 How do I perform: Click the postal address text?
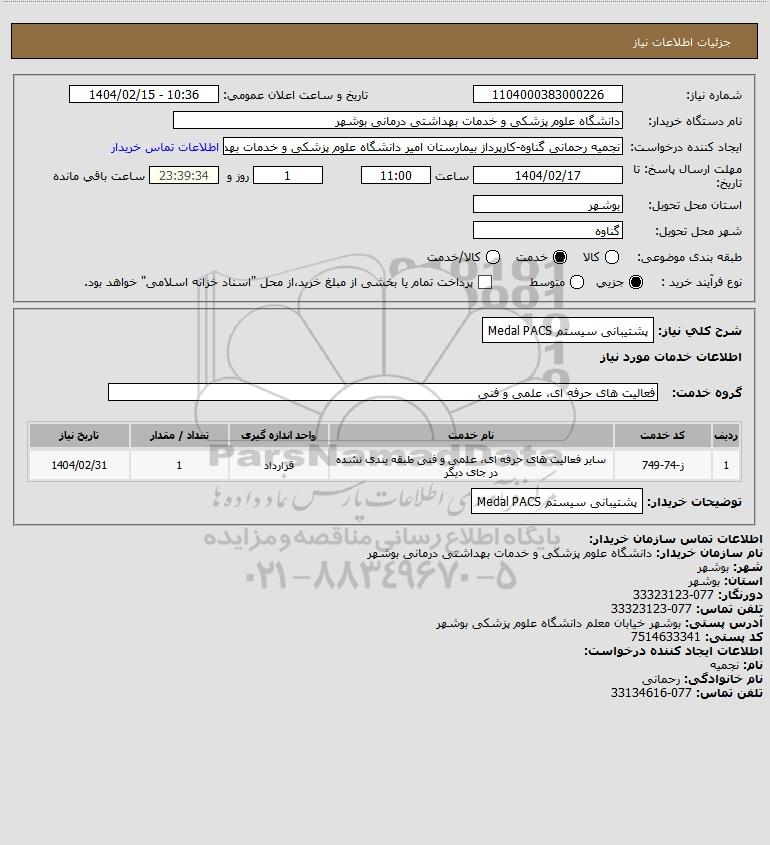pyautogui.click(x=558, y=623)
